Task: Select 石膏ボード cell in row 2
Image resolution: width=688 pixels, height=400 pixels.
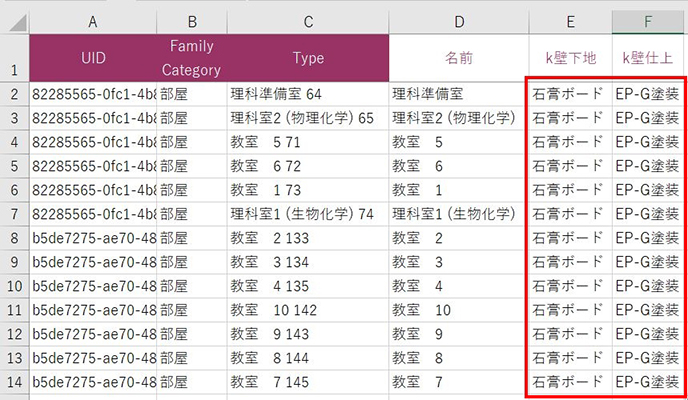Action: point(570,94)
